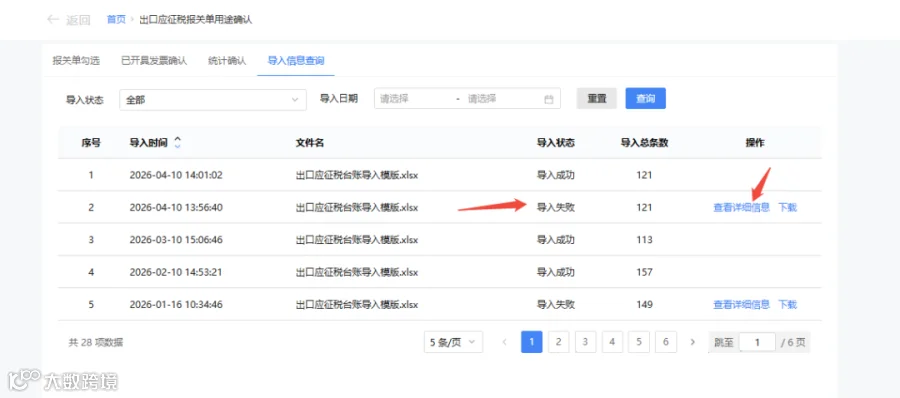The image size is (900, 398).
Task: Click the 文件名 column header
Action: click(x=310, y=143)
